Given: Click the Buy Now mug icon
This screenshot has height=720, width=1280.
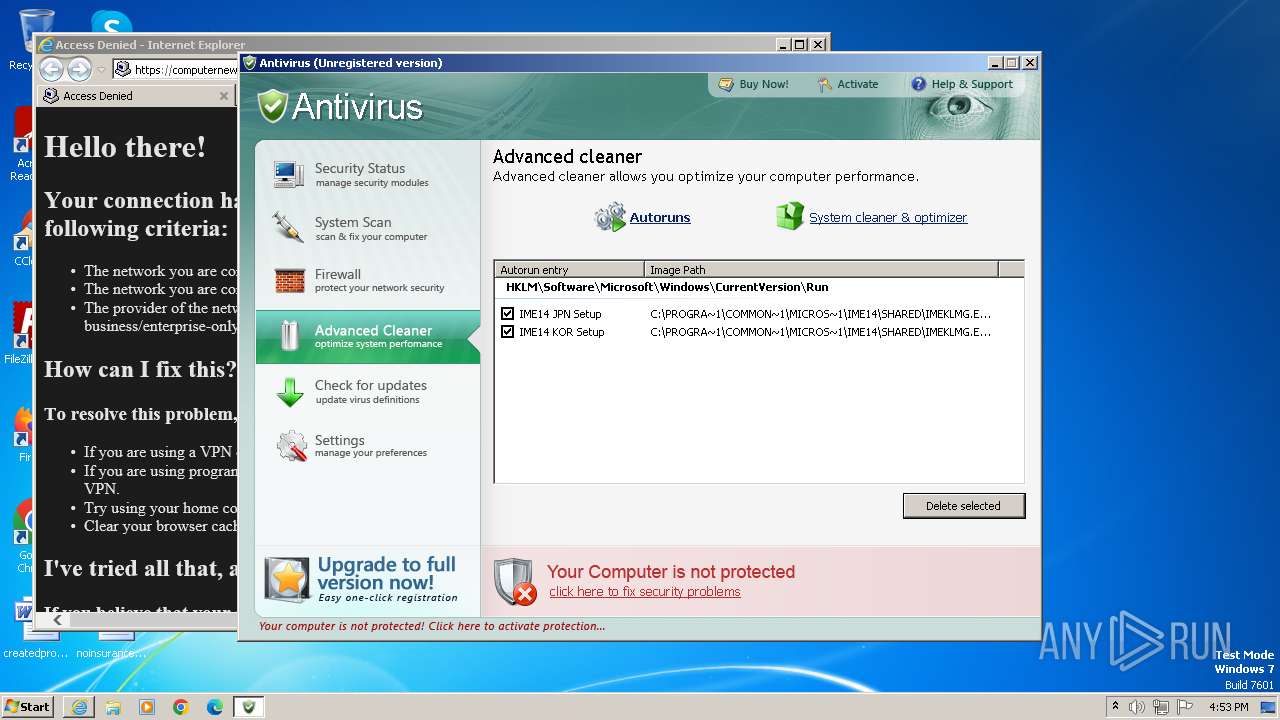Looking at the screenshot, I should [725, 84].
